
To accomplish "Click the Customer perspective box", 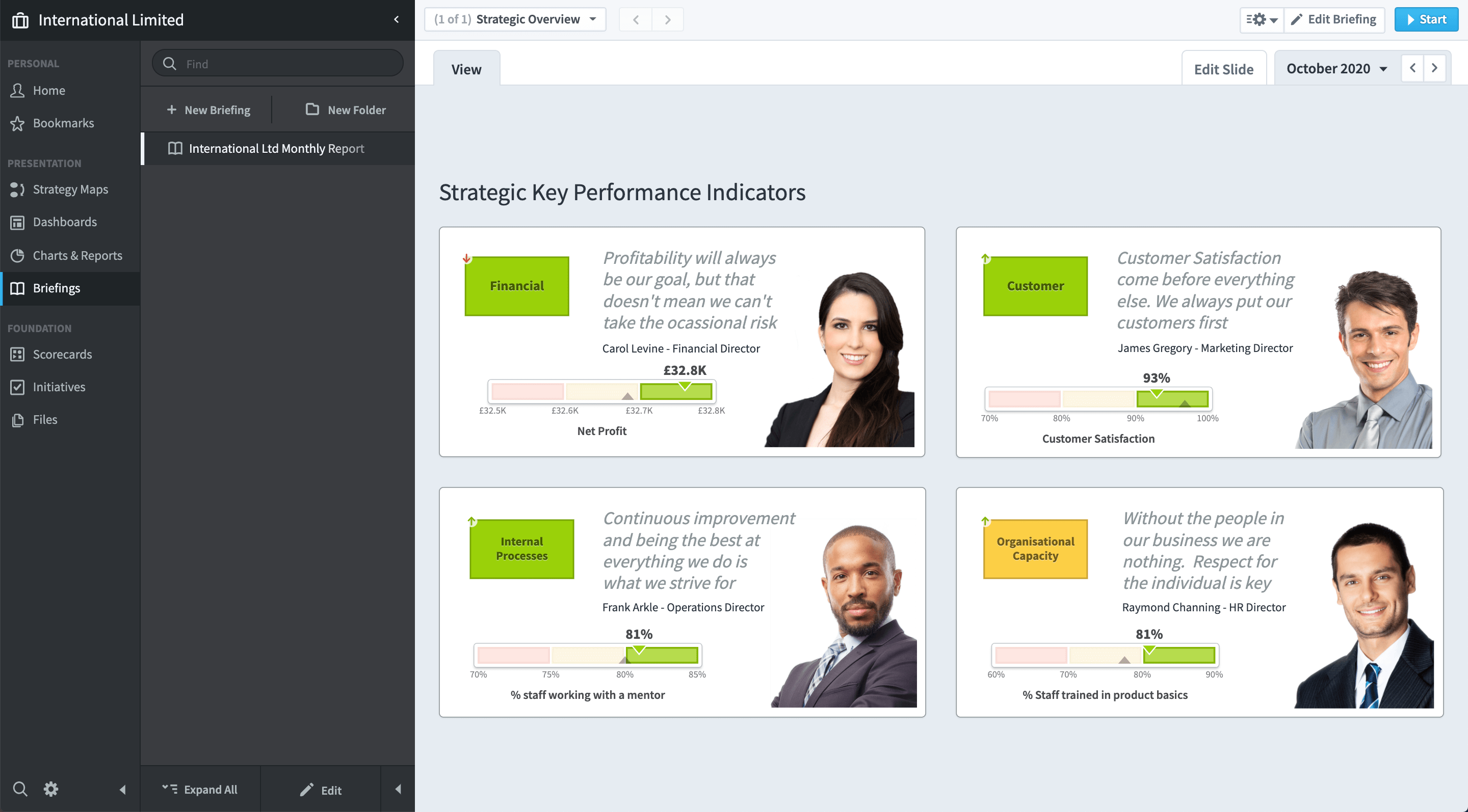I will point(1035,286).
